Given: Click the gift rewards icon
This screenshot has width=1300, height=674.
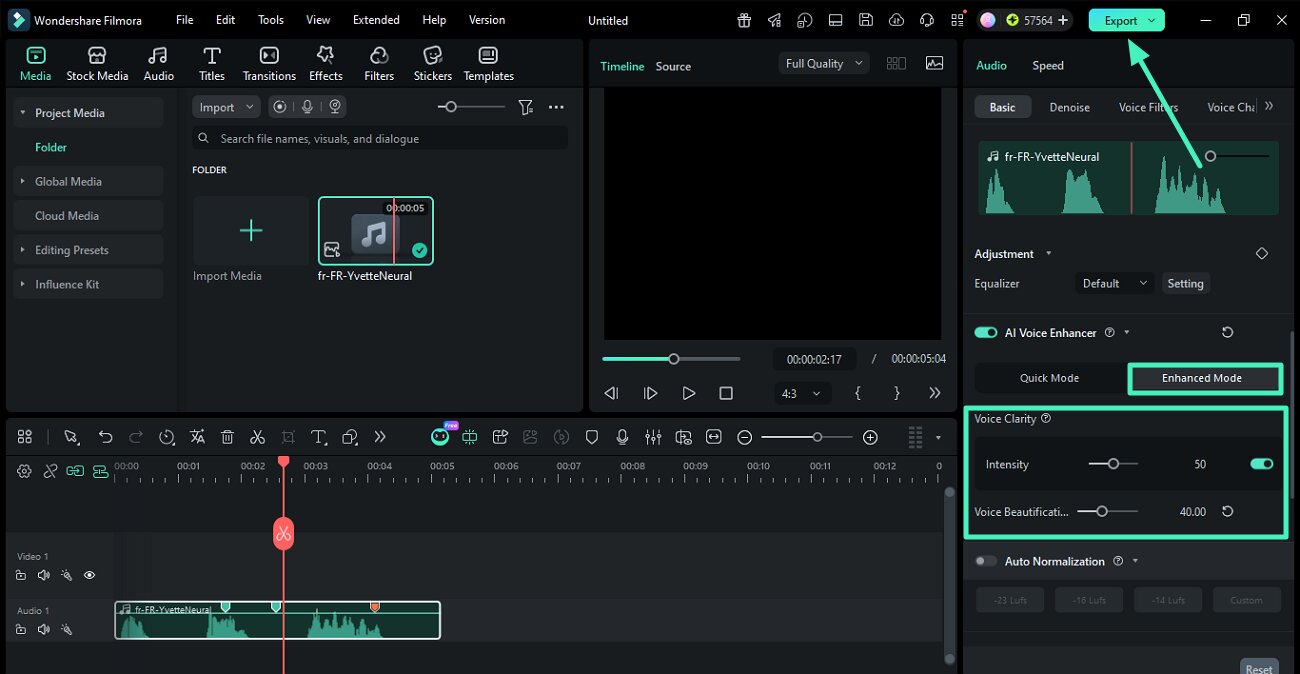Looking at the screenshot, I should click(744, 20).
